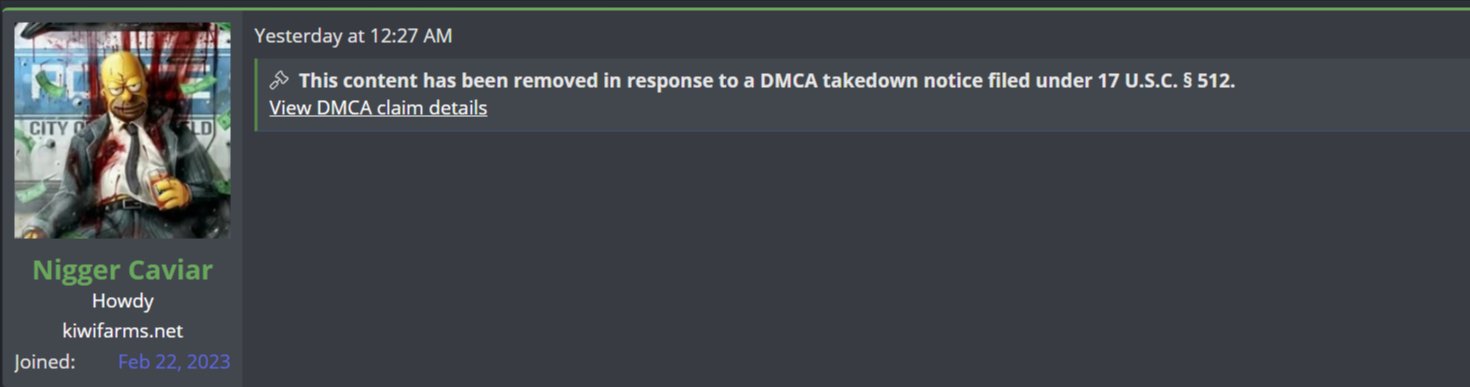Click the green line above the post
This screenshot has width=1470, height=387.
pos(735,9)
